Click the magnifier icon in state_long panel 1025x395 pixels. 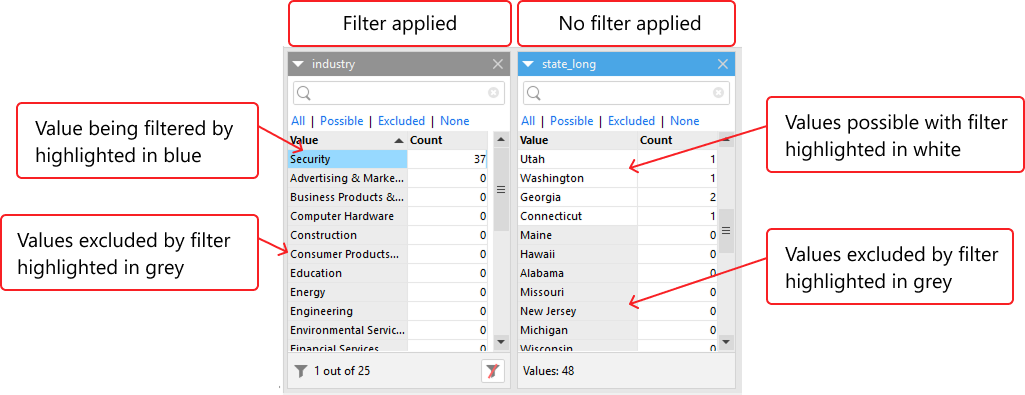tap(533, 94)
